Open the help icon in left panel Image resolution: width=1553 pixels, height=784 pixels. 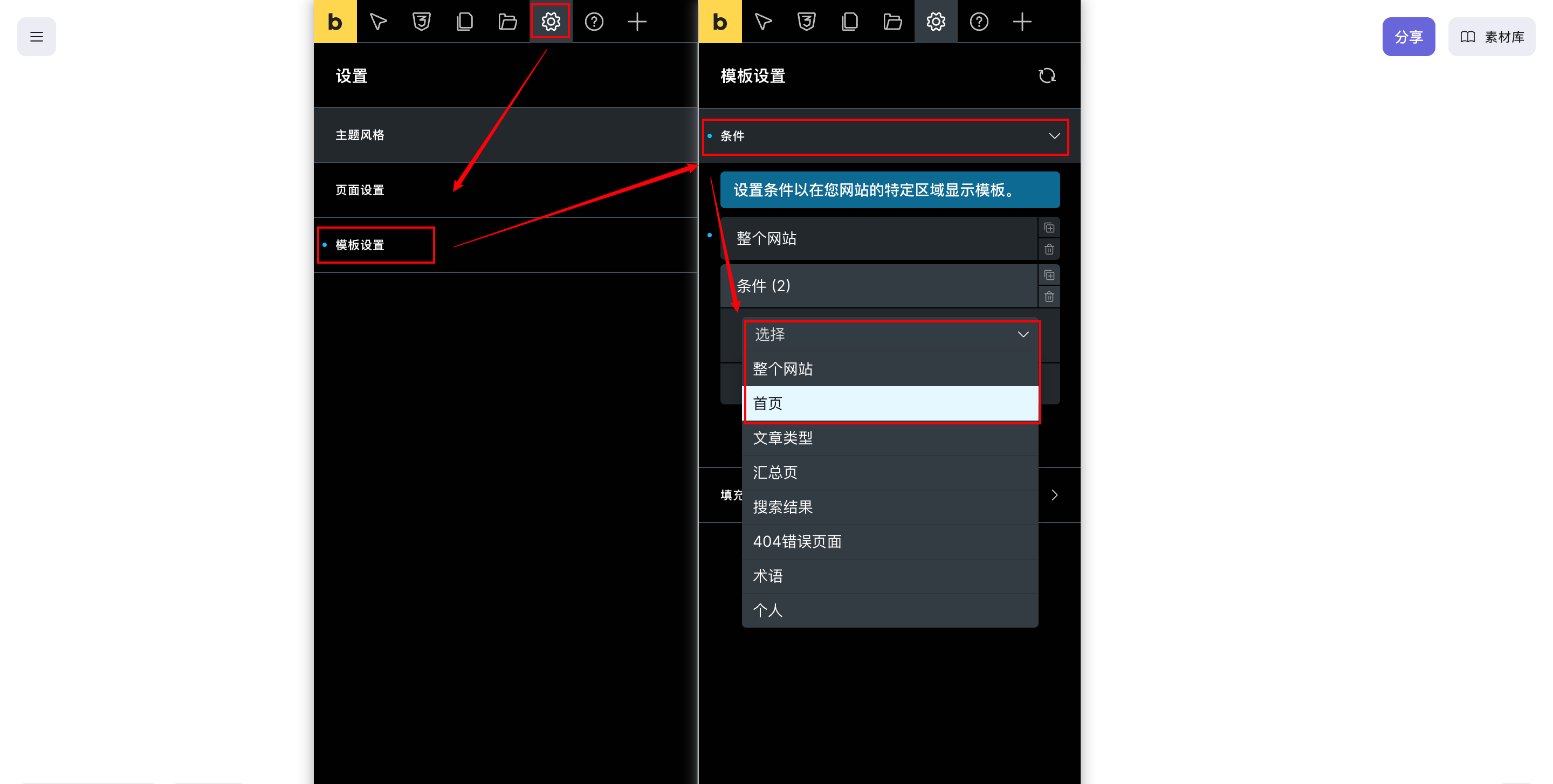(594, 22)
